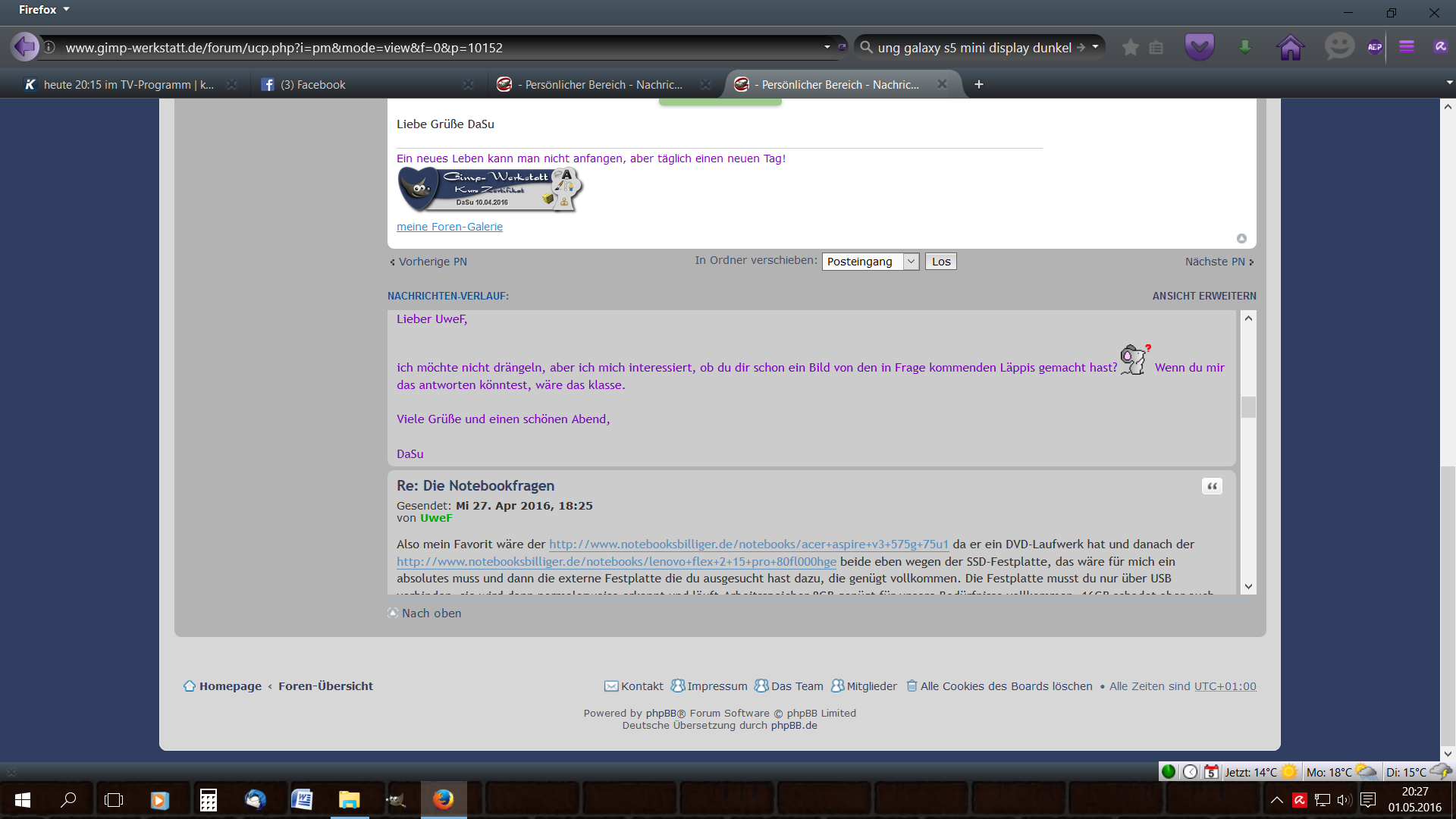Click the browser back arrow button
1456x819 pixels.
pos(24,47)
